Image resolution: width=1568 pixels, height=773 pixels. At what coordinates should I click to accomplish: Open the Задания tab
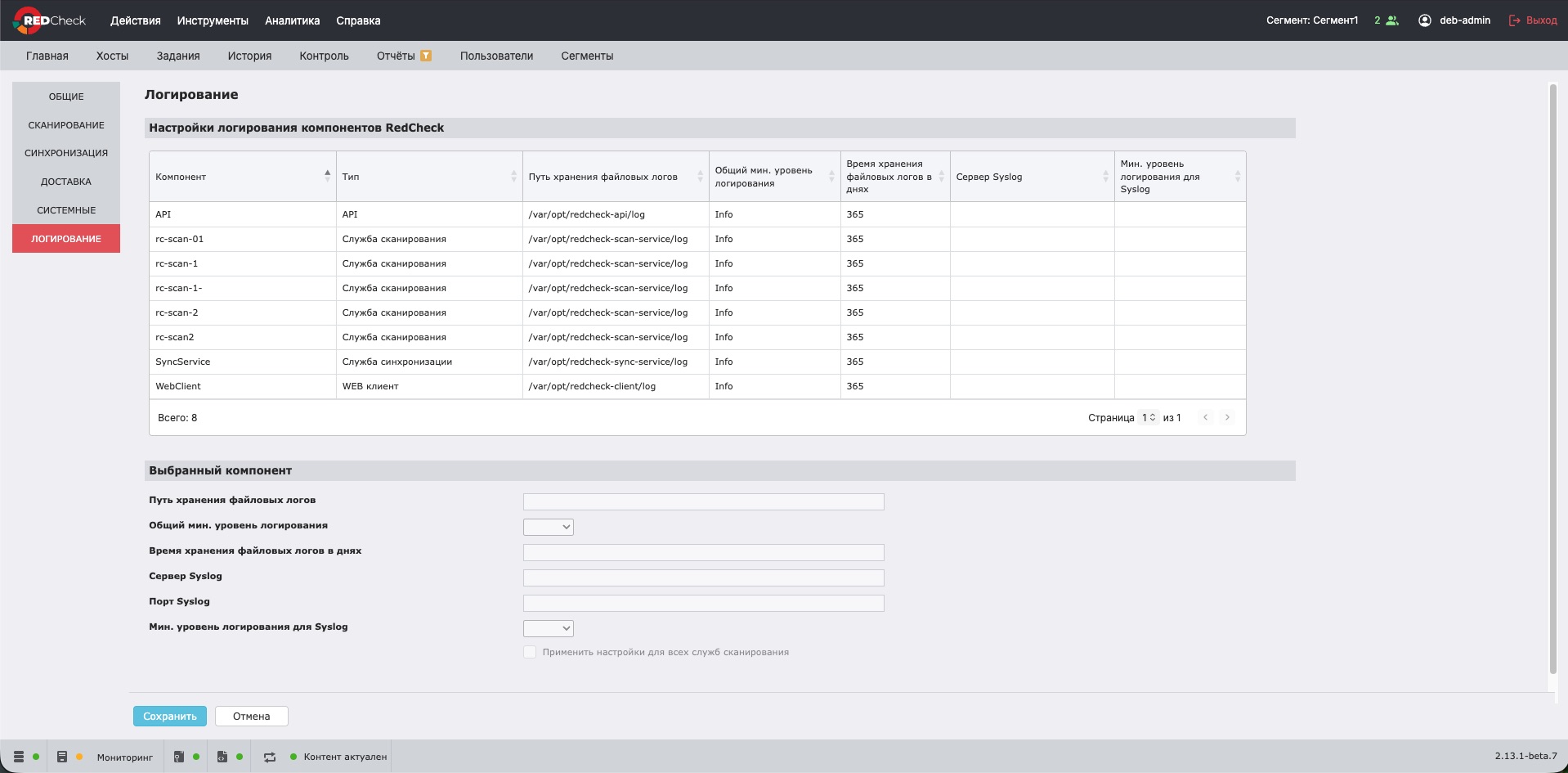pos(178,56)
